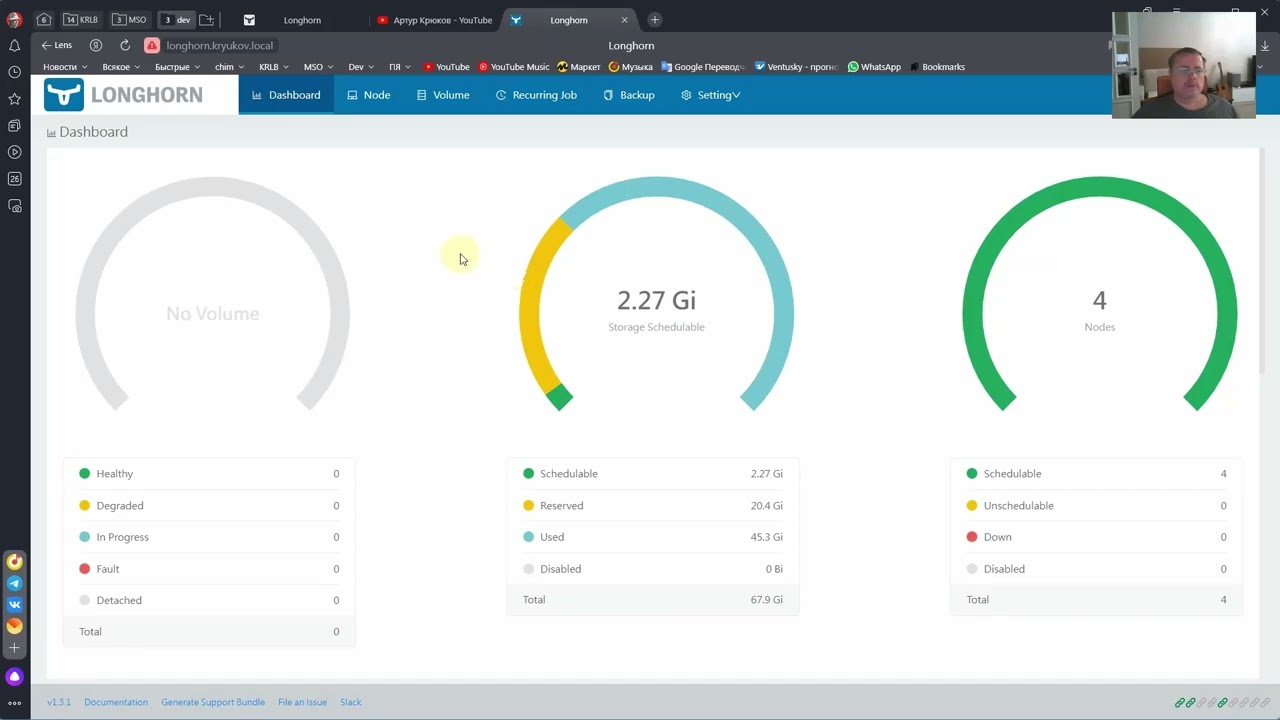Open the Ventusky bookmark

click(x=796, y=67)
